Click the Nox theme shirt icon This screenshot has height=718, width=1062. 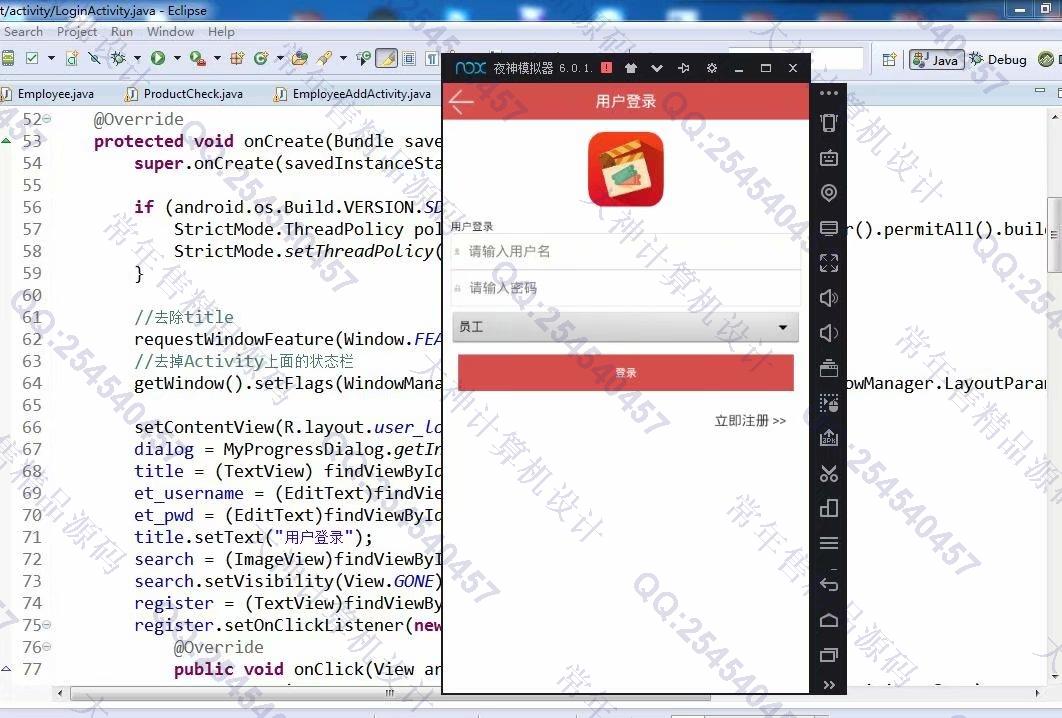[631, 68]
